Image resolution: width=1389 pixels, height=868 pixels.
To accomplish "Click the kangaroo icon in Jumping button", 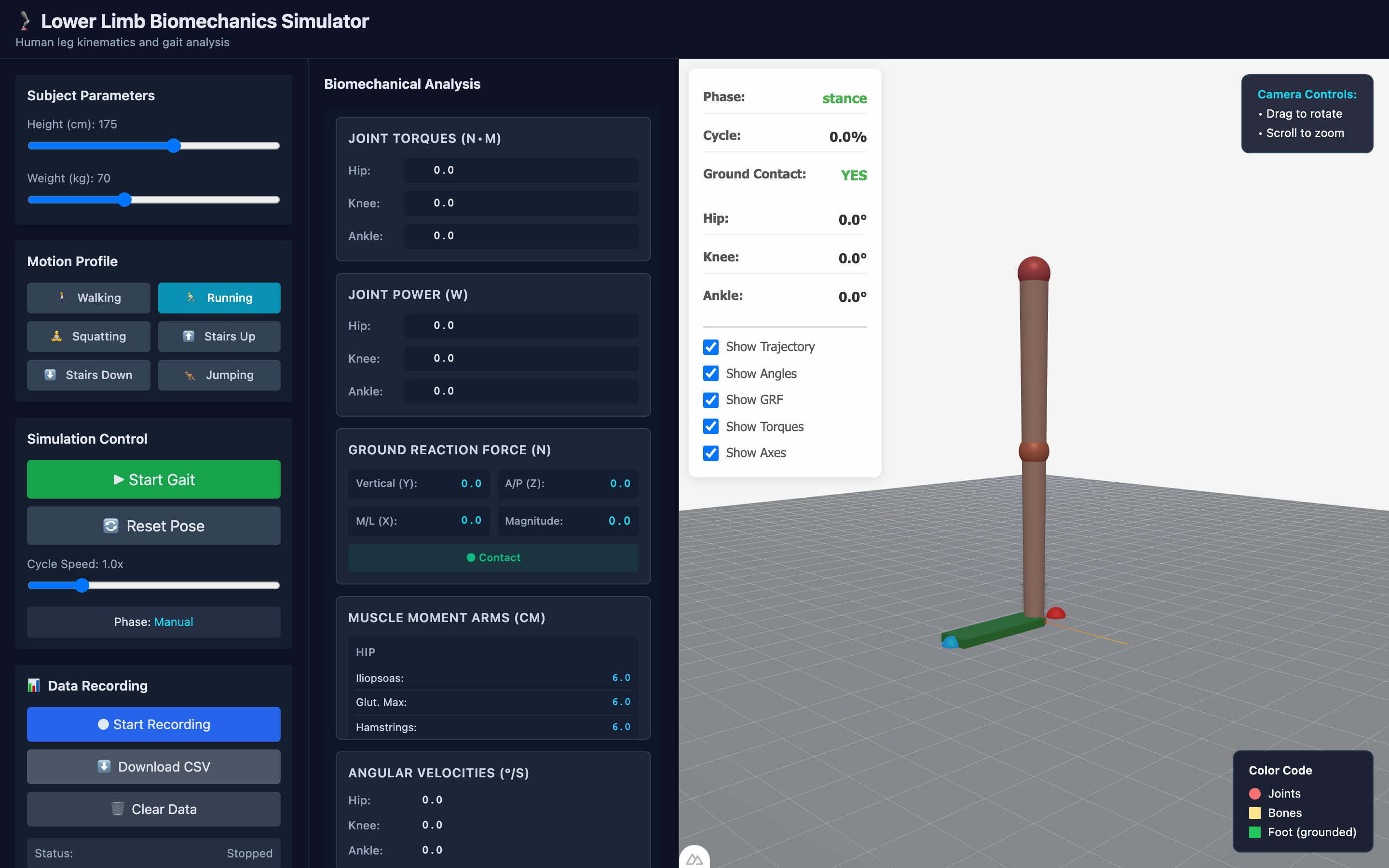I will click(190, 375).
